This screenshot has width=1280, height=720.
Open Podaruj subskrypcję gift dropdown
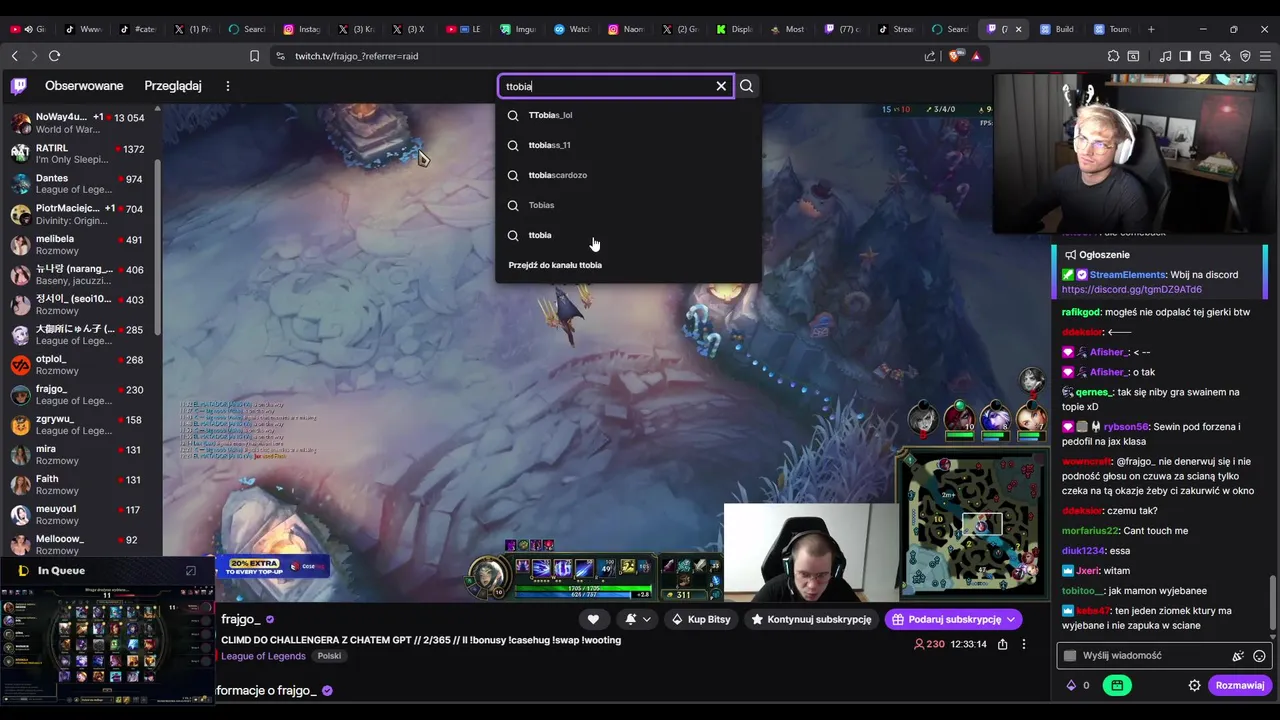pyautogui.click(x=953, y=619)
